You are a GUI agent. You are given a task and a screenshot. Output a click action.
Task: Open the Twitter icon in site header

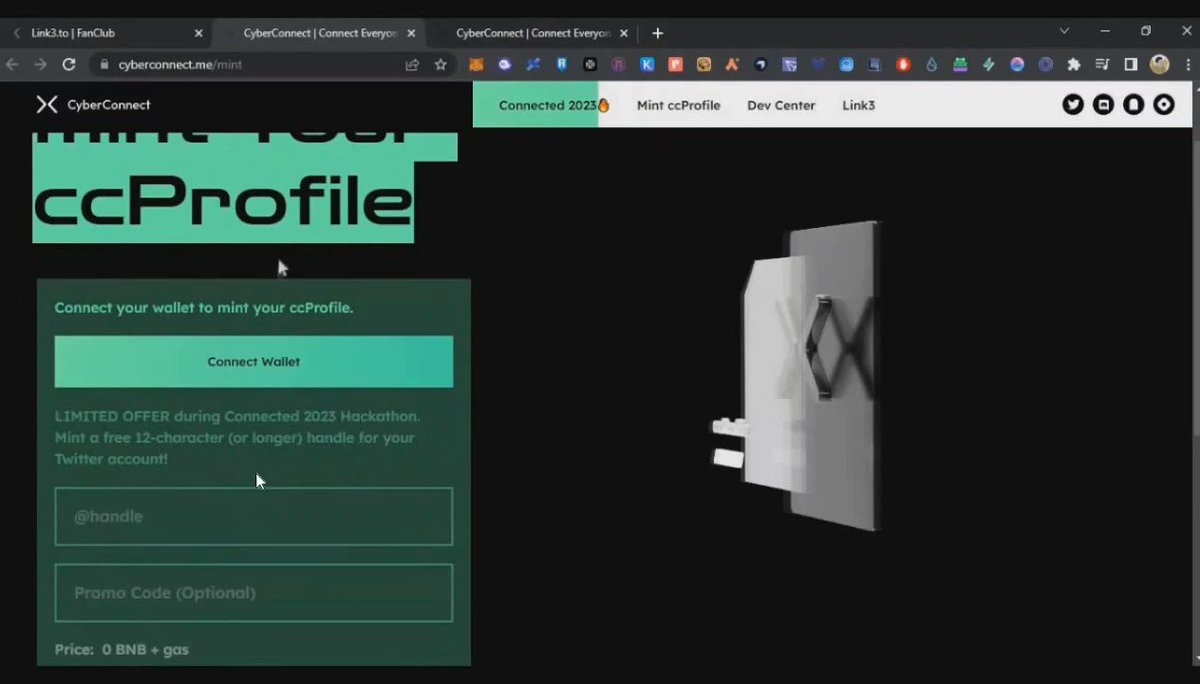[x=1073, y=104]
